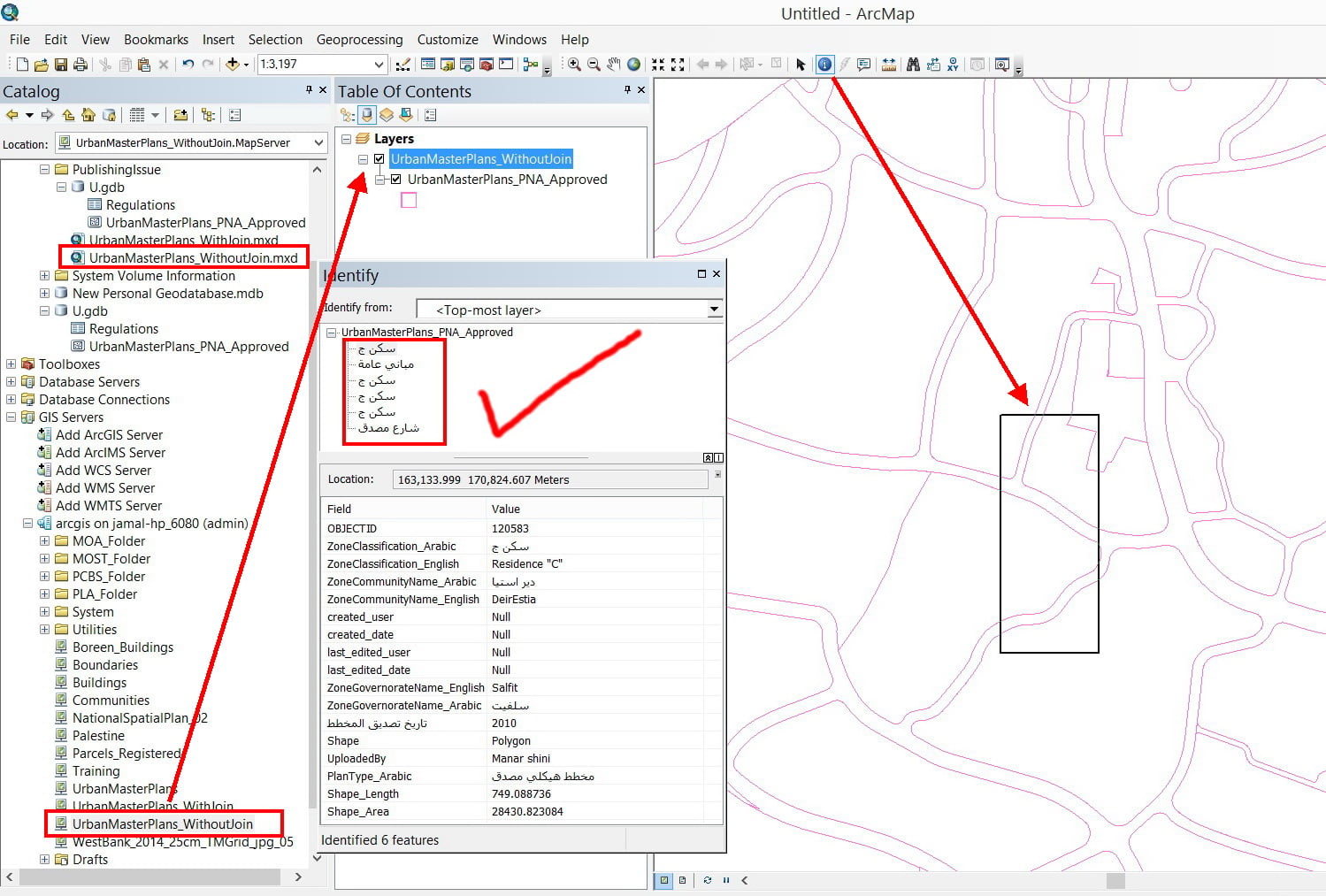Open the Bookmarks menu
1326x896 pixels.
(156, 40)
